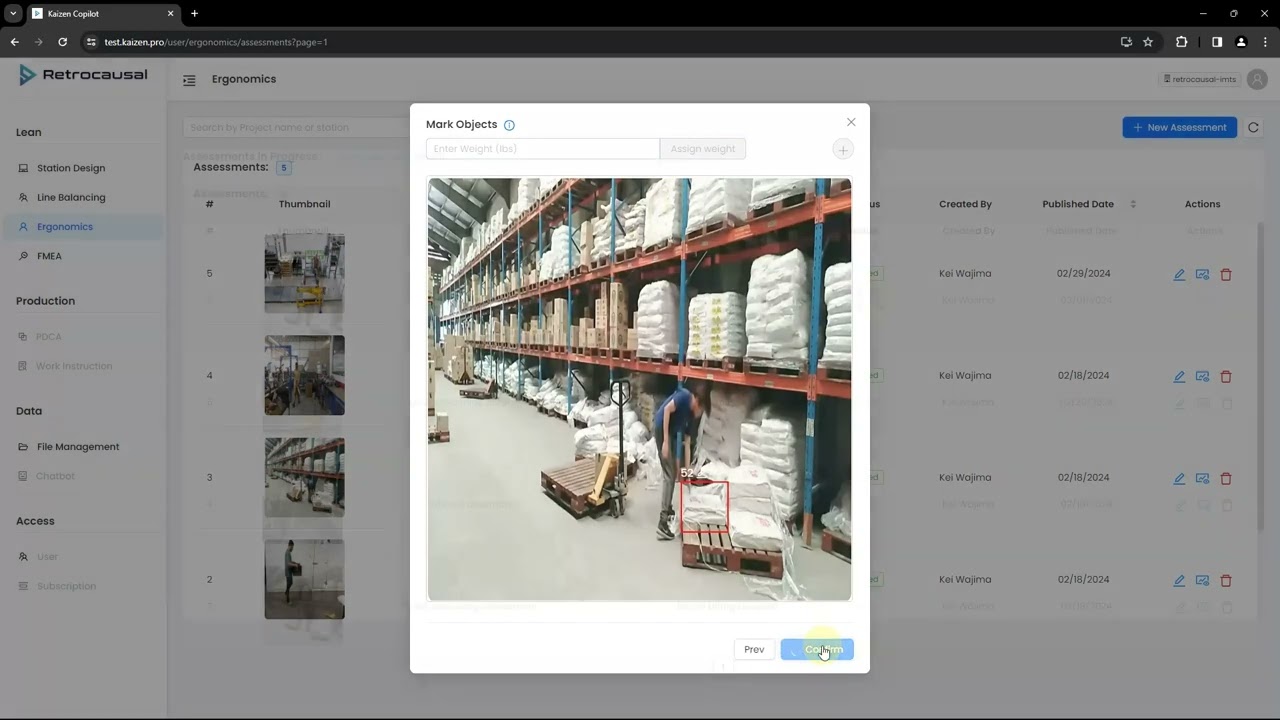Image resolution: width=1280 pixels, height=720 pixels.
Task: Click the New Assessment button
Action: pyautogui.click(x=1179, y=128)
